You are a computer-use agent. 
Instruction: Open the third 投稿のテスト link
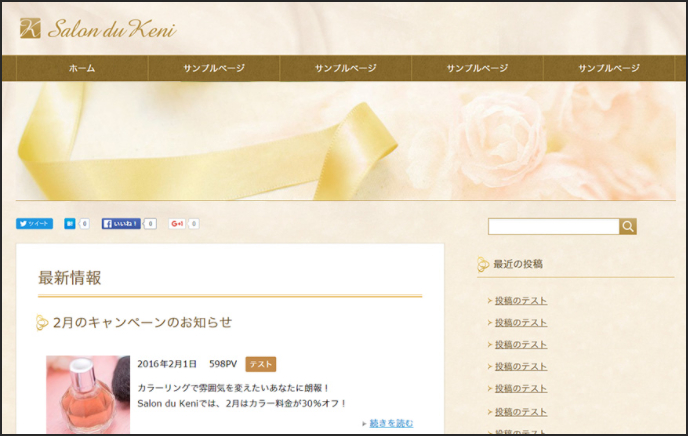521,344
